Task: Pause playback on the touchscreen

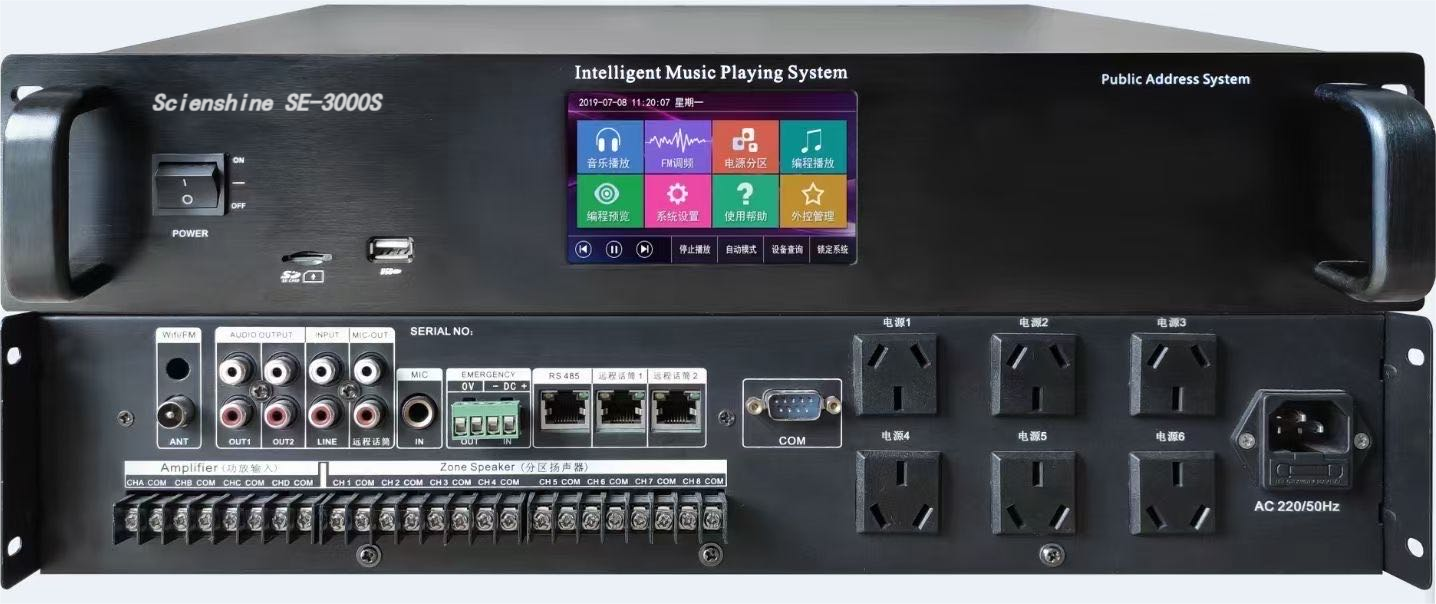Action: click(614, 249)
